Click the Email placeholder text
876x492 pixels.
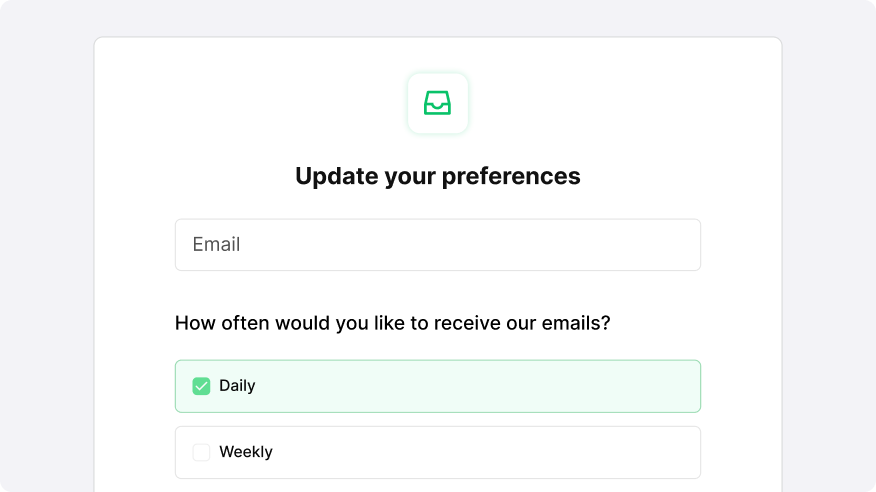click(x=216, y=245)
